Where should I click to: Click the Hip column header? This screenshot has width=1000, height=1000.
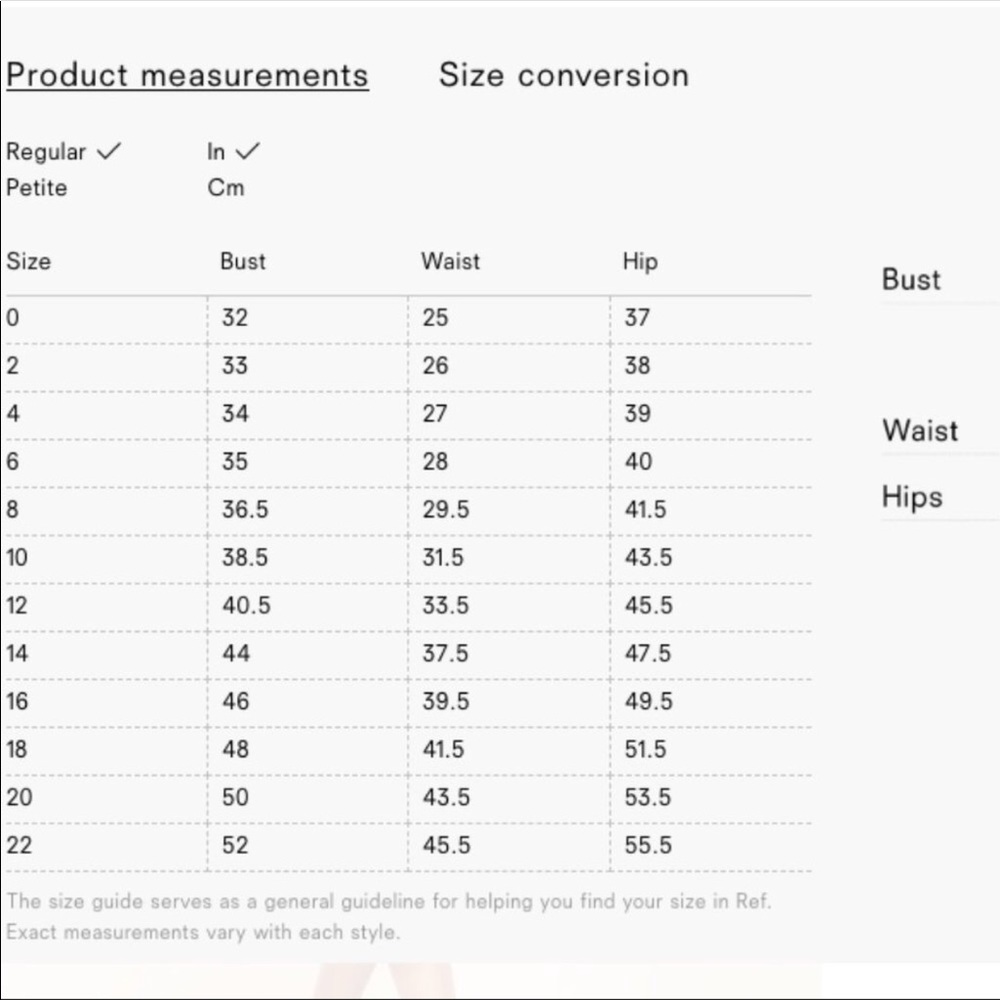coord(640,262)
